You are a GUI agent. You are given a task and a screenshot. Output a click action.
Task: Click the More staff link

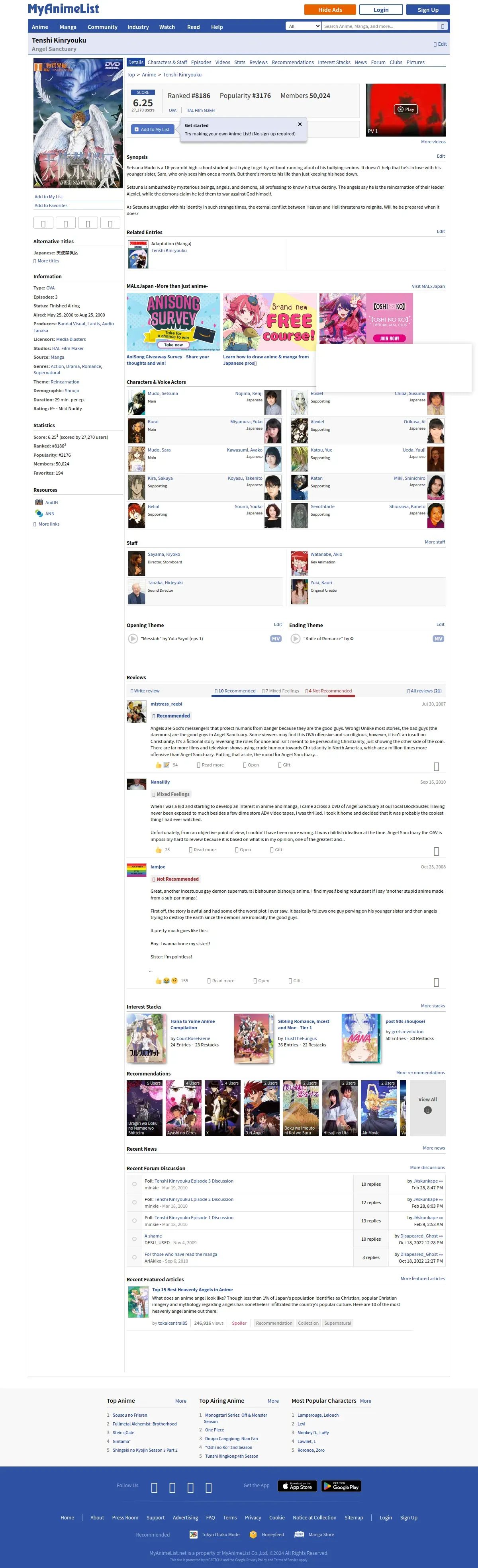(435, 542)
